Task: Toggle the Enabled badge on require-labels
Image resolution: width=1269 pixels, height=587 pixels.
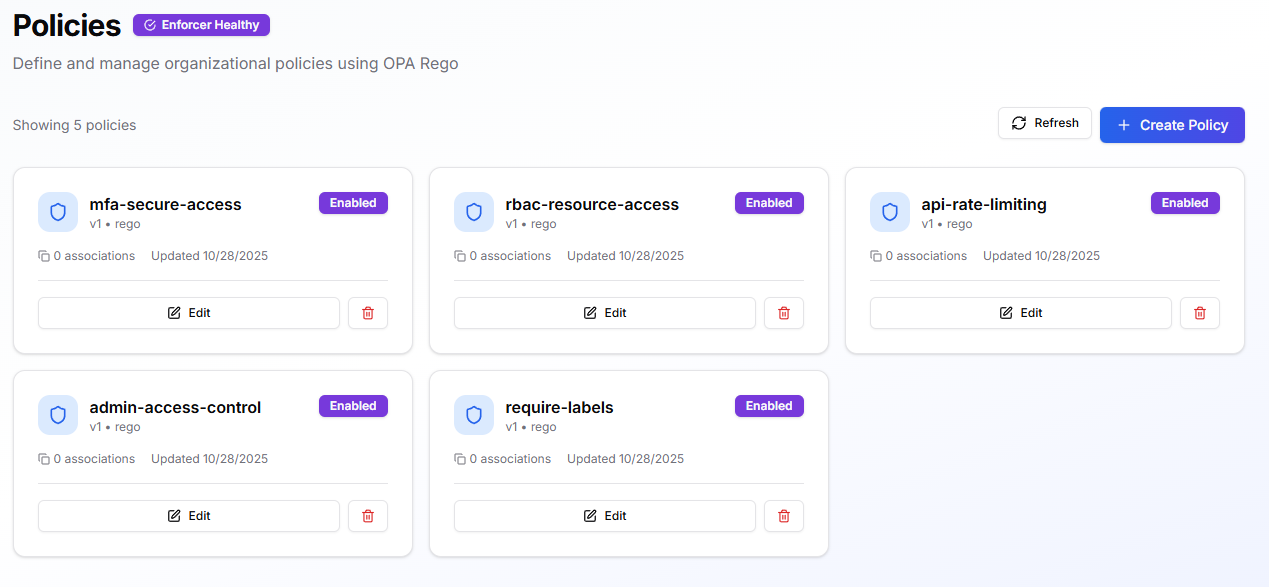Action: pyautogui.click(x=769, y=405)
